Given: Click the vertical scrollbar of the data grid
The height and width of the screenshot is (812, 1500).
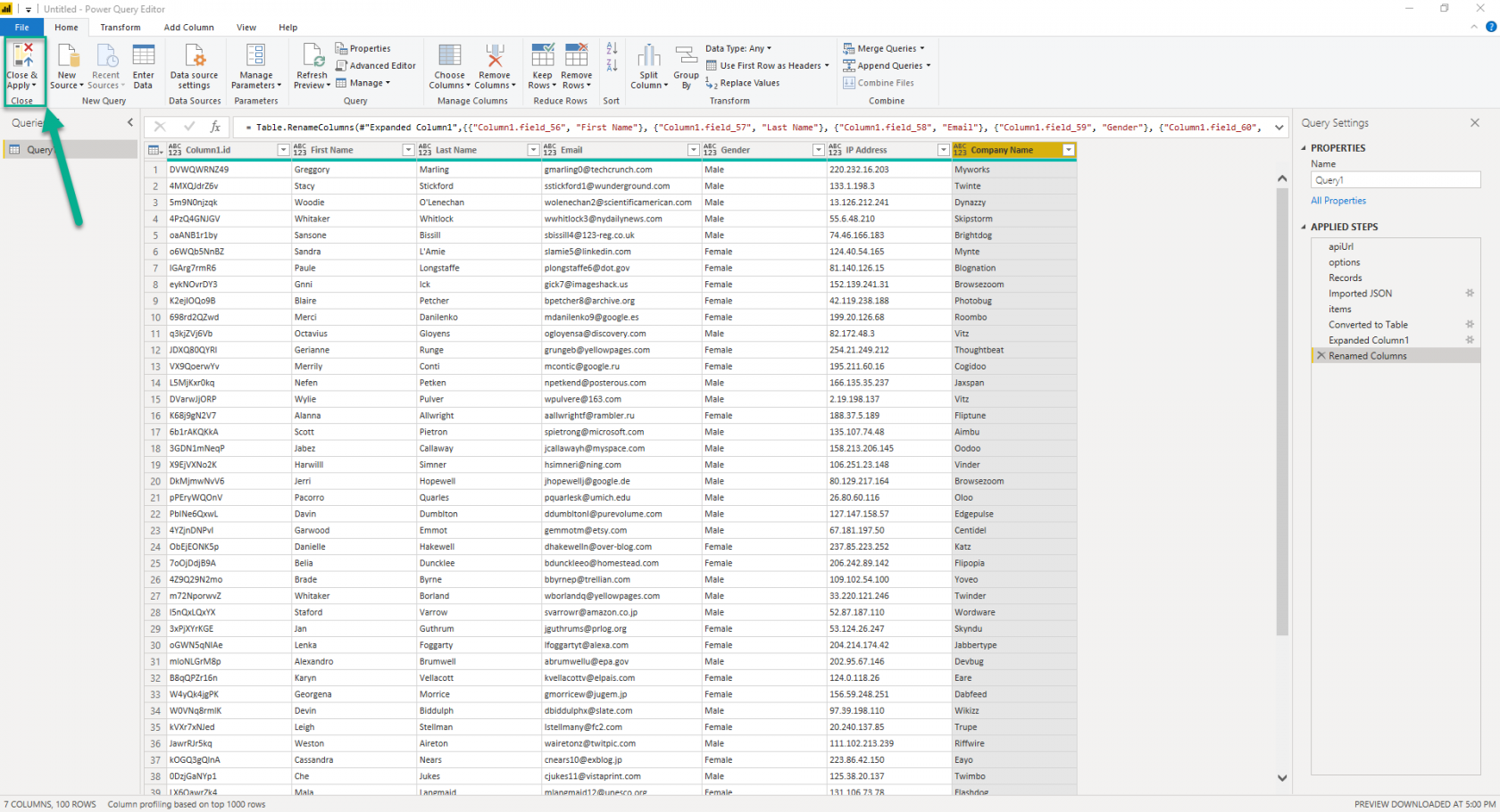Looking at the screenshot, I should 1282,410.
